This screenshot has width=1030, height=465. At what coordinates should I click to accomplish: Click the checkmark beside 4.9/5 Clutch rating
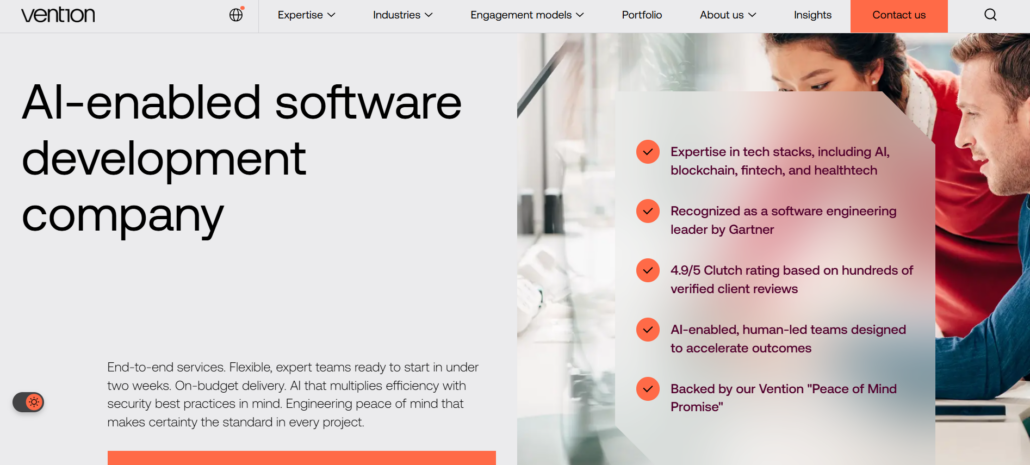pyautogui.click(x=648, y=270)
